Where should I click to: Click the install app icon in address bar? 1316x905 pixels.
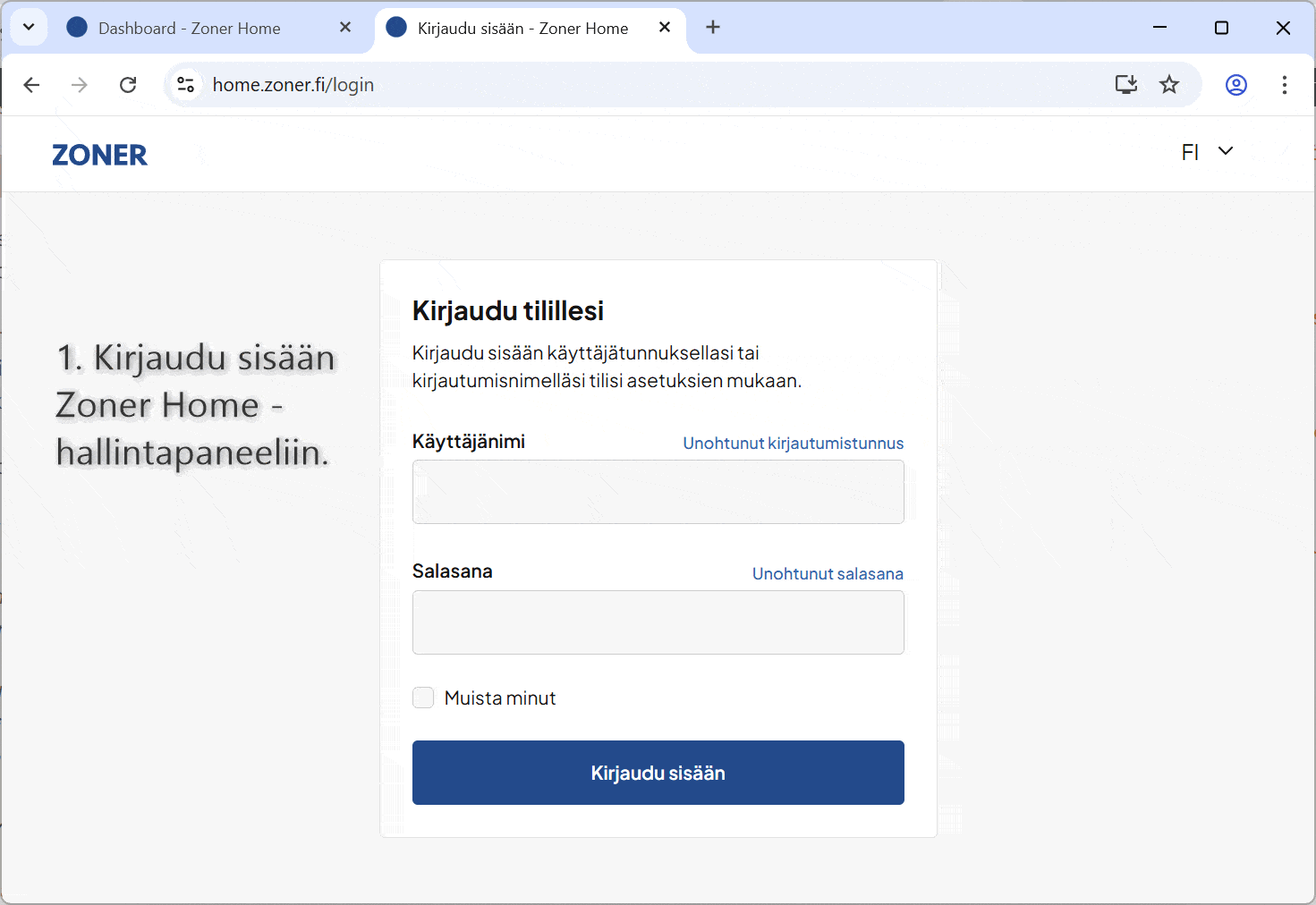click(1125, 85)
